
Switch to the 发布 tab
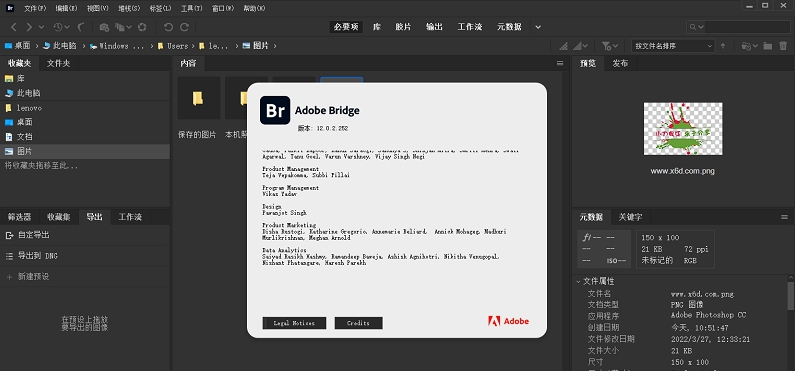(620, 63)
